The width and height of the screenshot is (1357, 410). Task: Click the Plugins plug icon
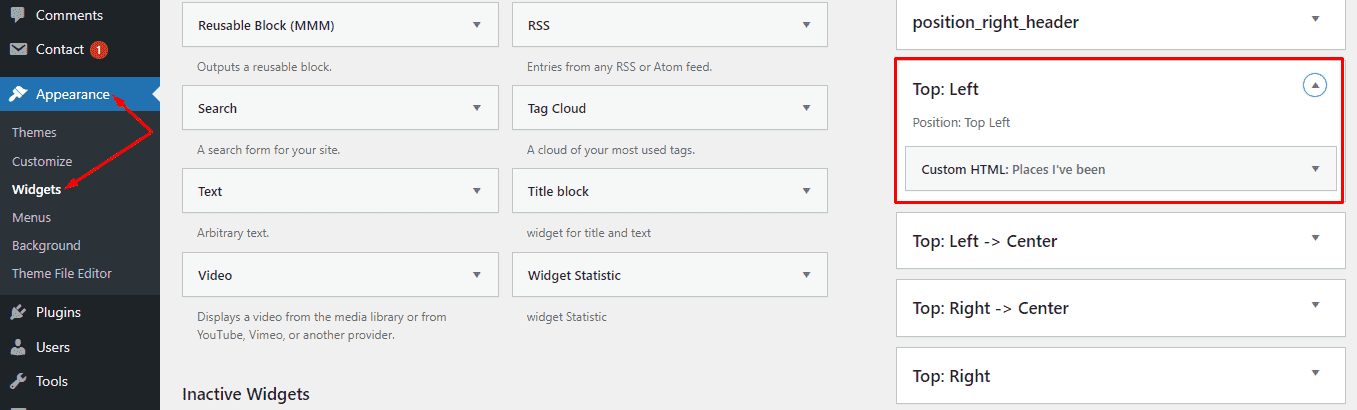pos(18,312)
